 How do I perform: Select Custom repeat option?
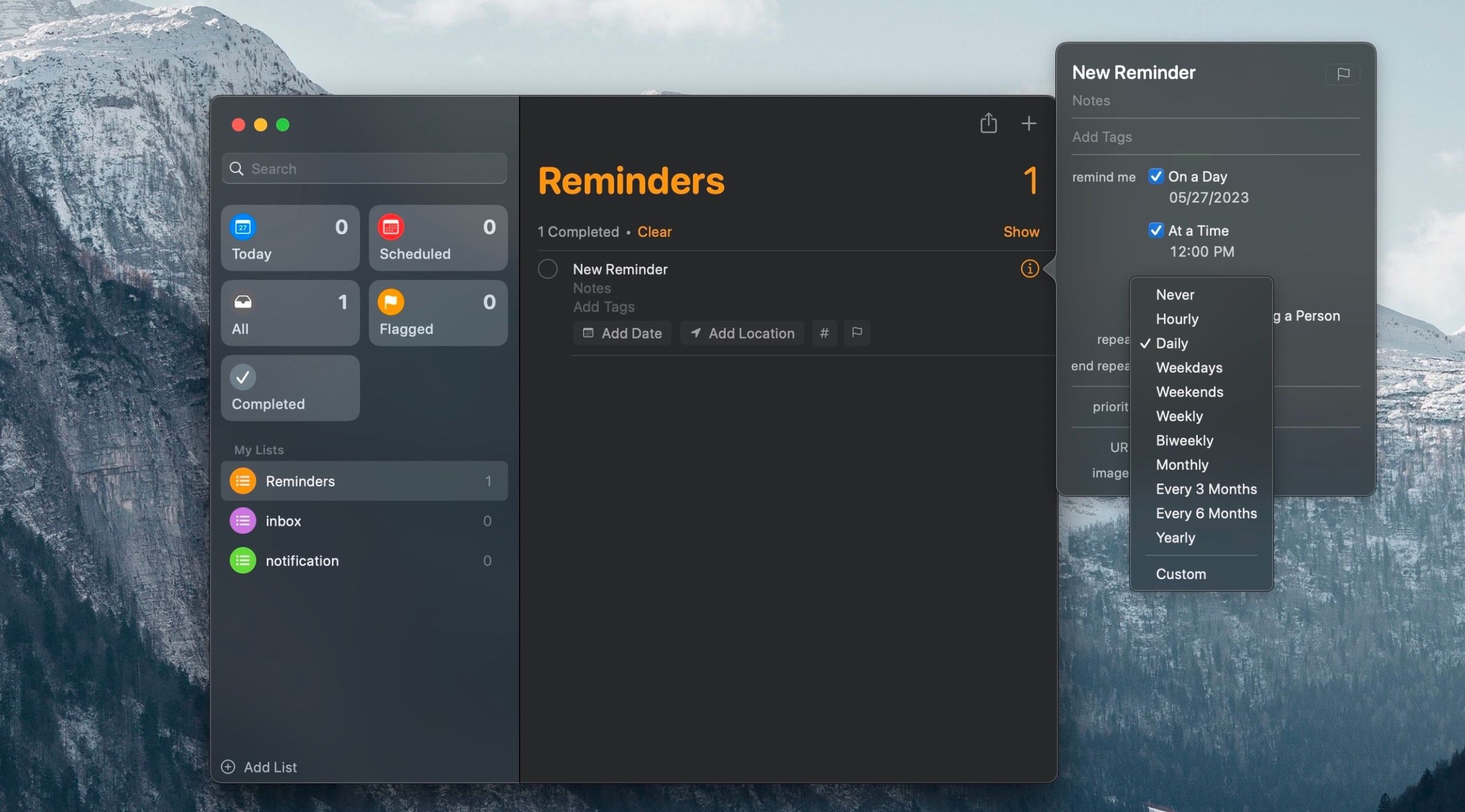[x=1180, y=573]
